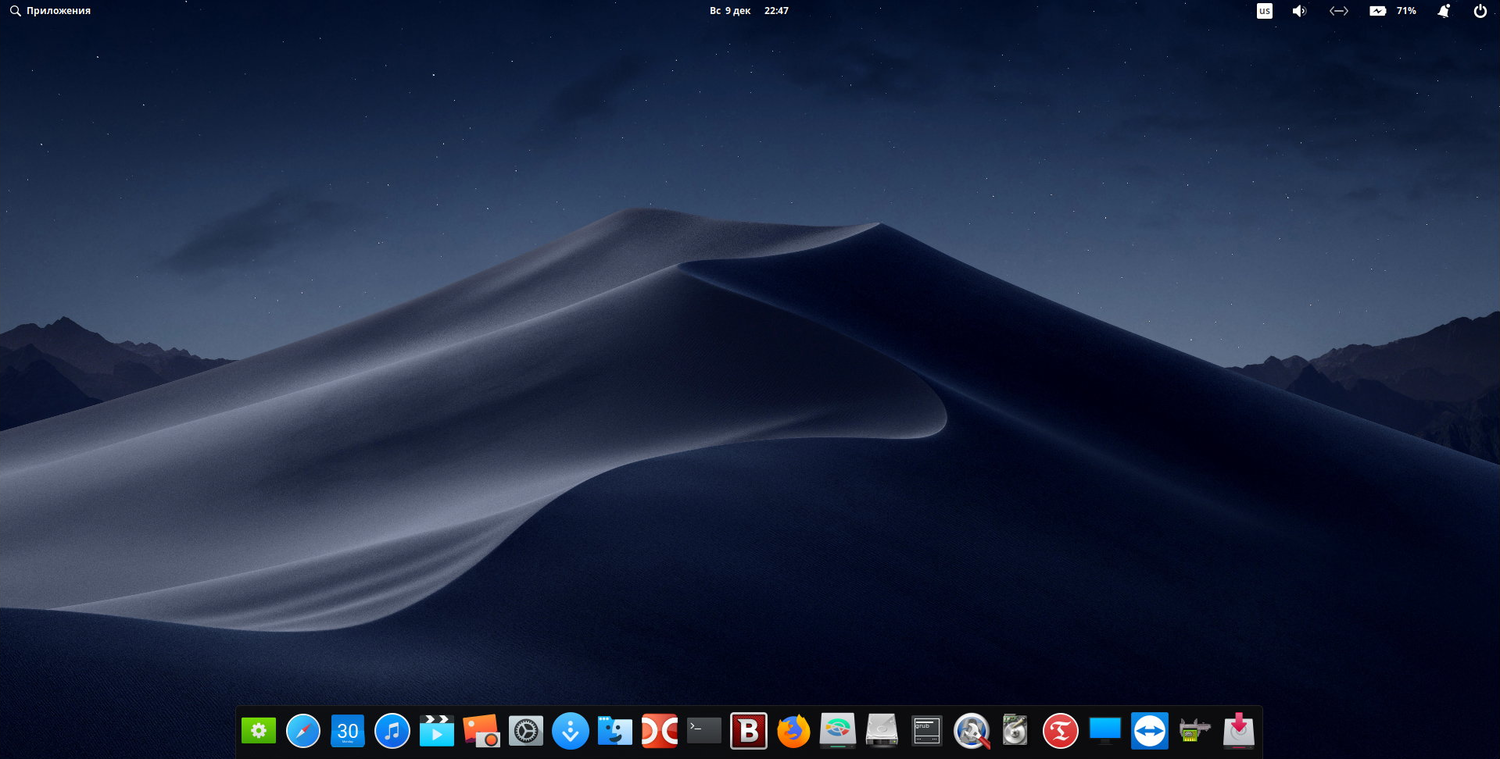This screenshot has width=1500, height=759.
Task: Open the power session menu
Action: click(x=1480, y=11)
